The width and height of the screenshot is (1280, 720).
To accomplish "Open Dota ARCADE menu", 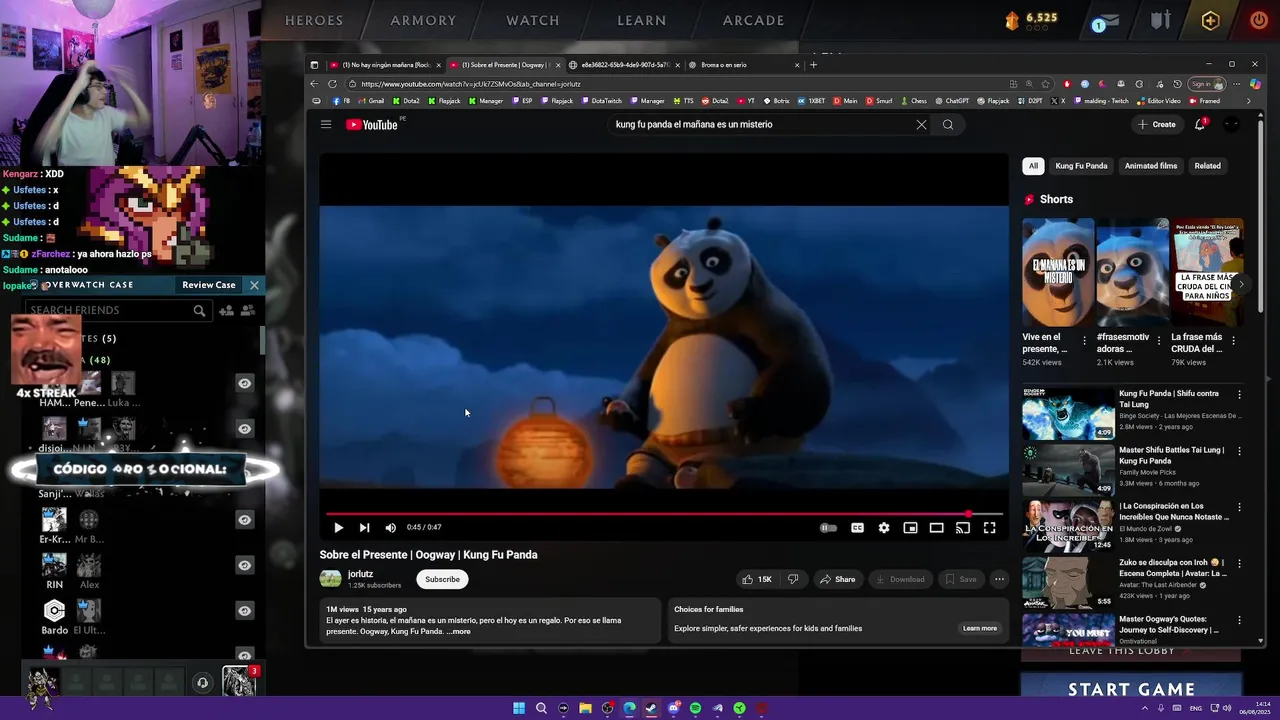I will pos(753,20).
